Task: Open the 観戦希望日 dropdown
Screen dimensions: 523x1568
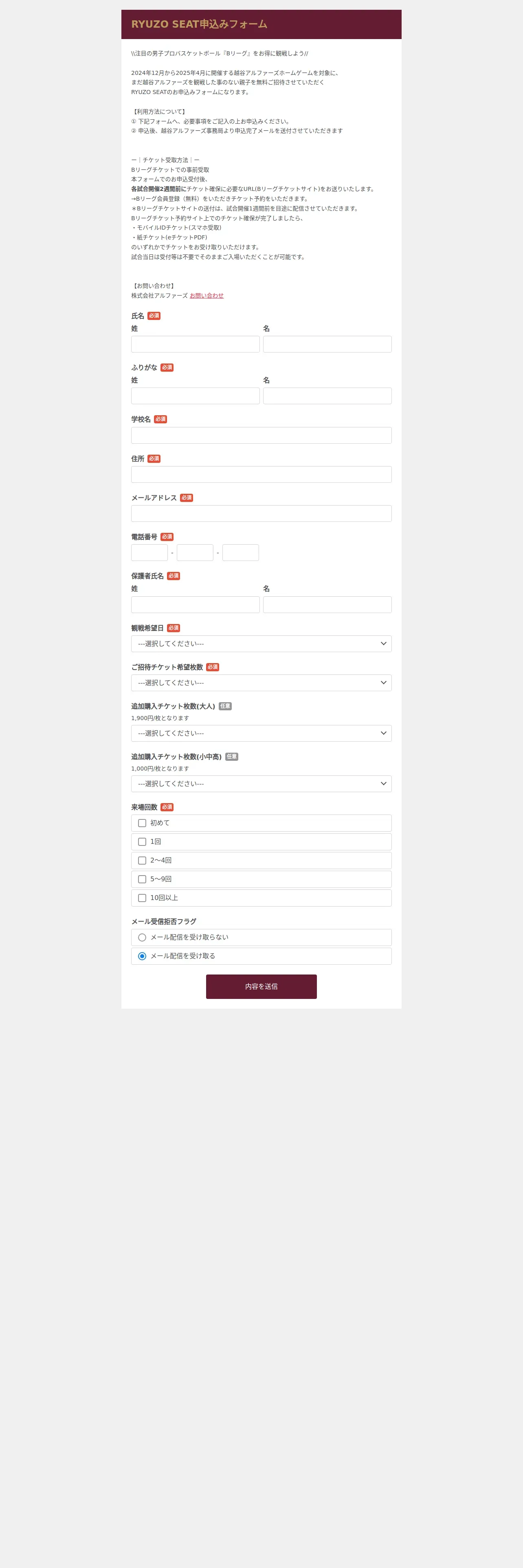Action: (261, 644)
